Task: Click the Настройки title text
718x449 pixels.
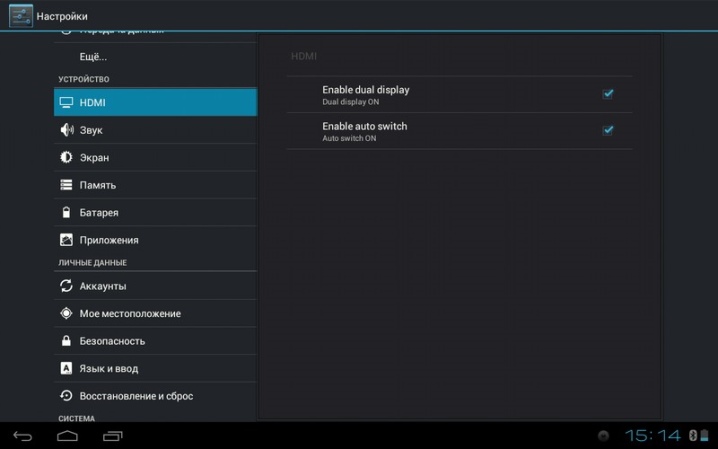Action: point(62,16)
